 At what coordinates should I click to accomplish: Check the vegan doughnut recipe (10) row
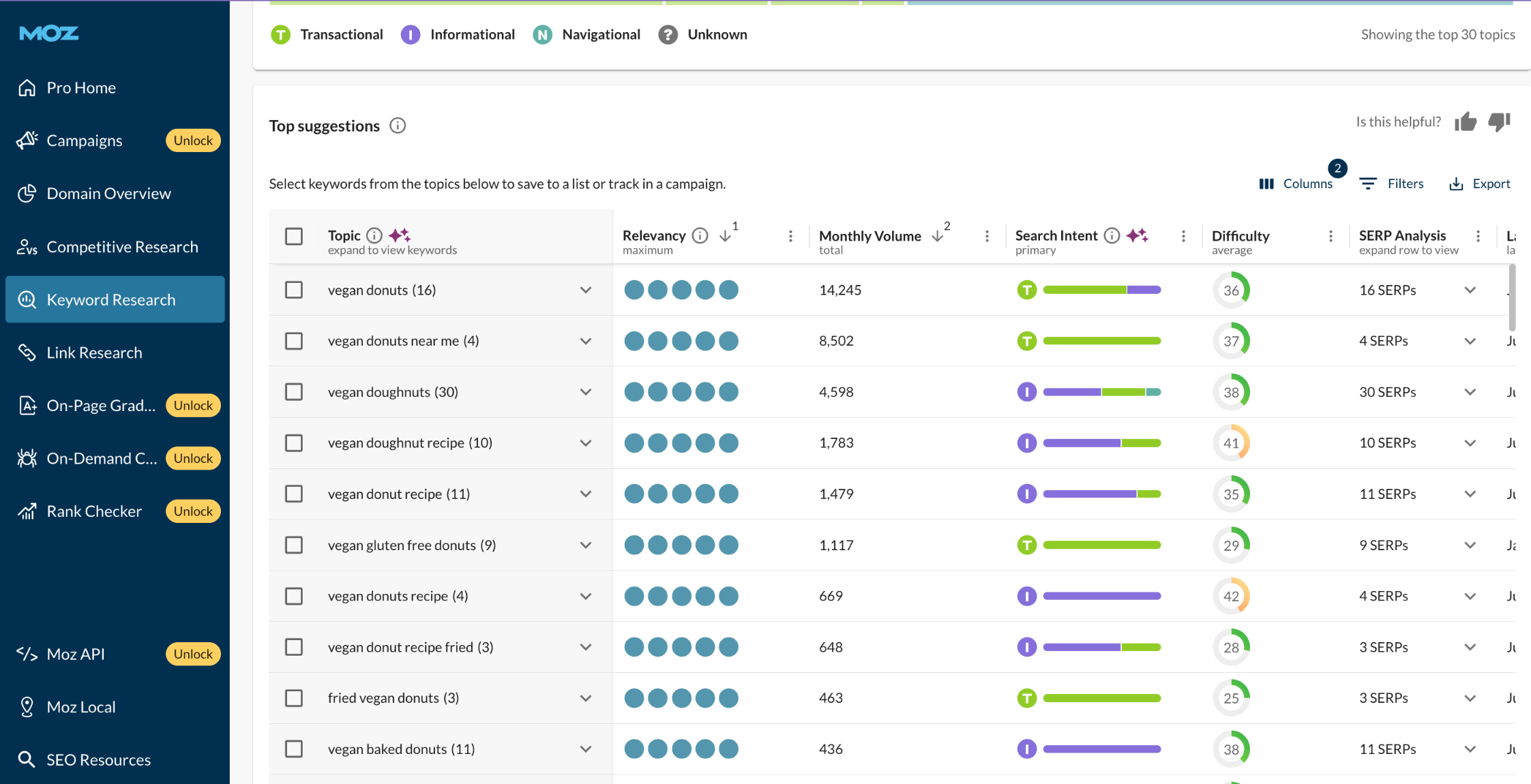point(294,443)
